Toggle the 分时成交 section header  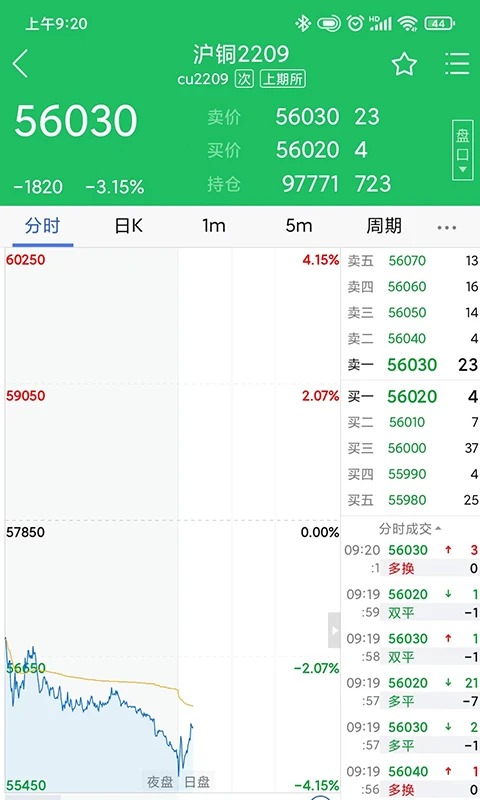(410, 529)
